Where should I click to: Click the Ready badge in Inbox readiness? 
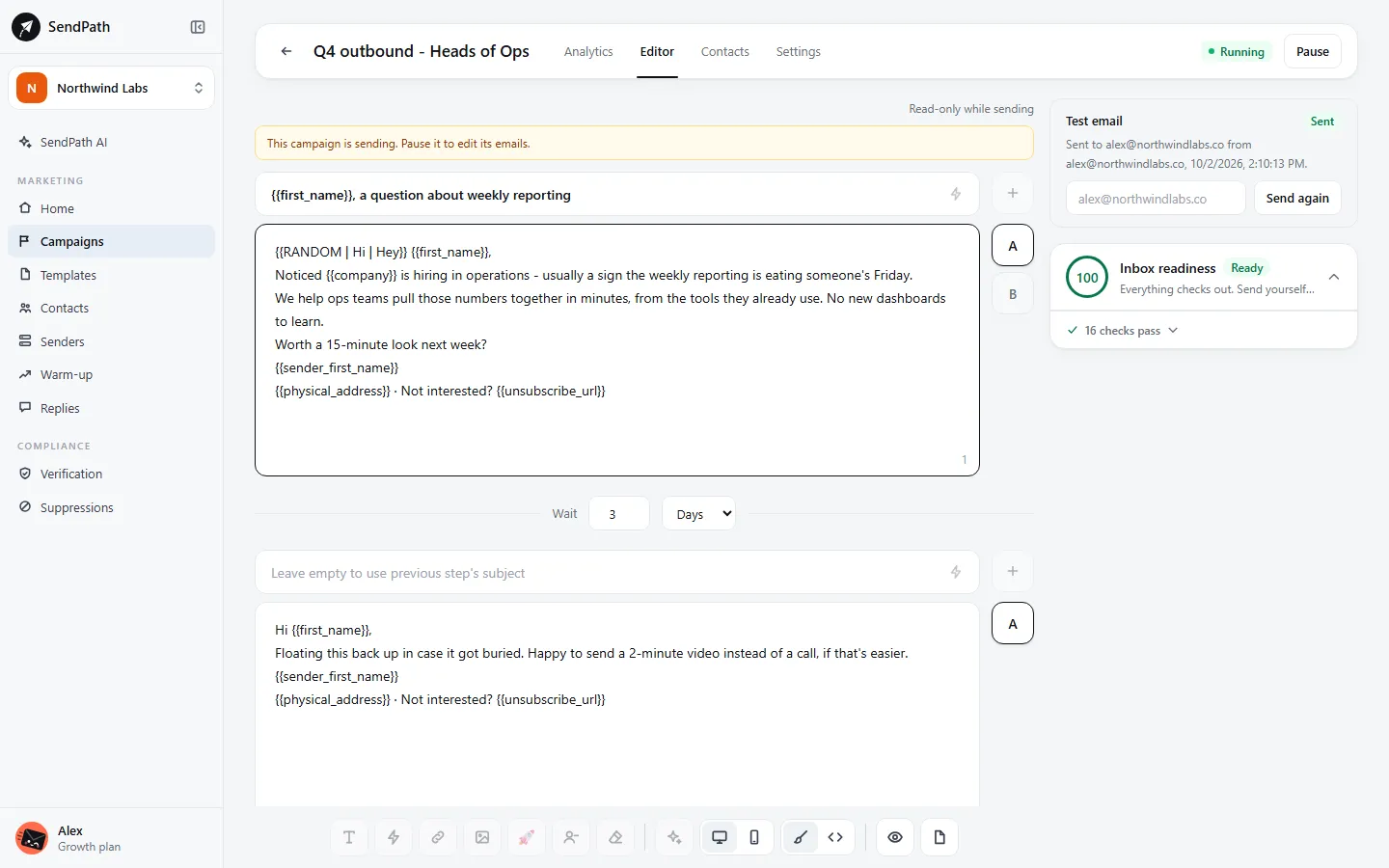(1247, 268)
